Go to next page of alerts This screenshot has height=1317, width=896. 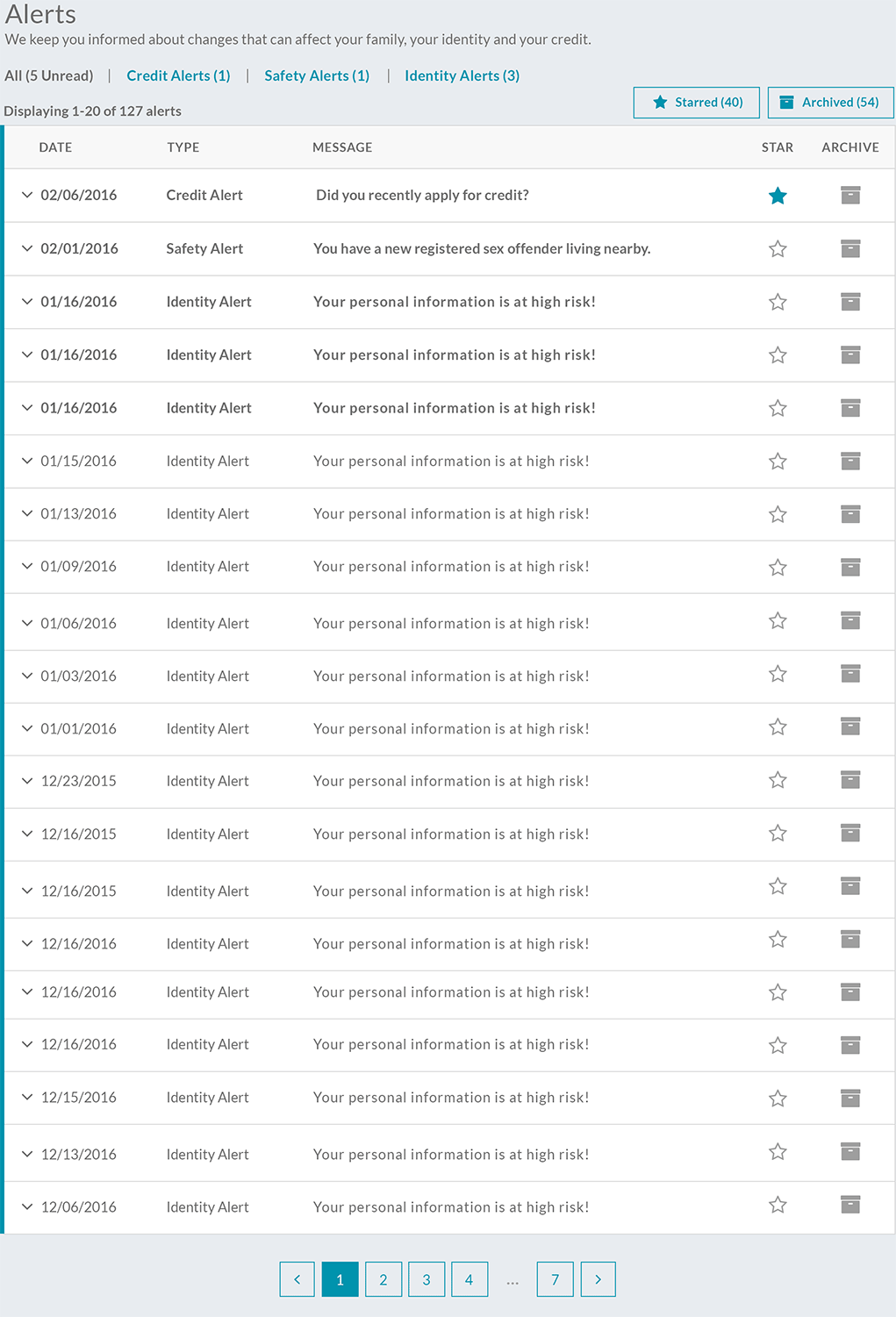click(x=598, y=1279)
